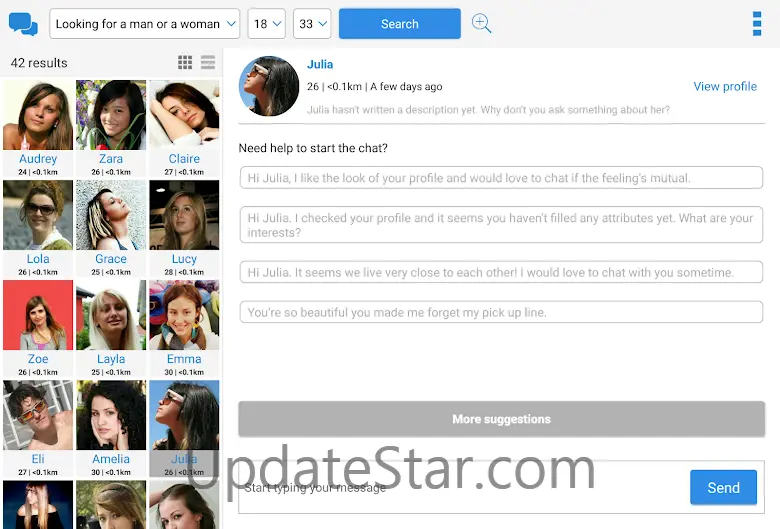Click the Search button
780x529 pixels.
pyautogui.click(x=399, y=23)
